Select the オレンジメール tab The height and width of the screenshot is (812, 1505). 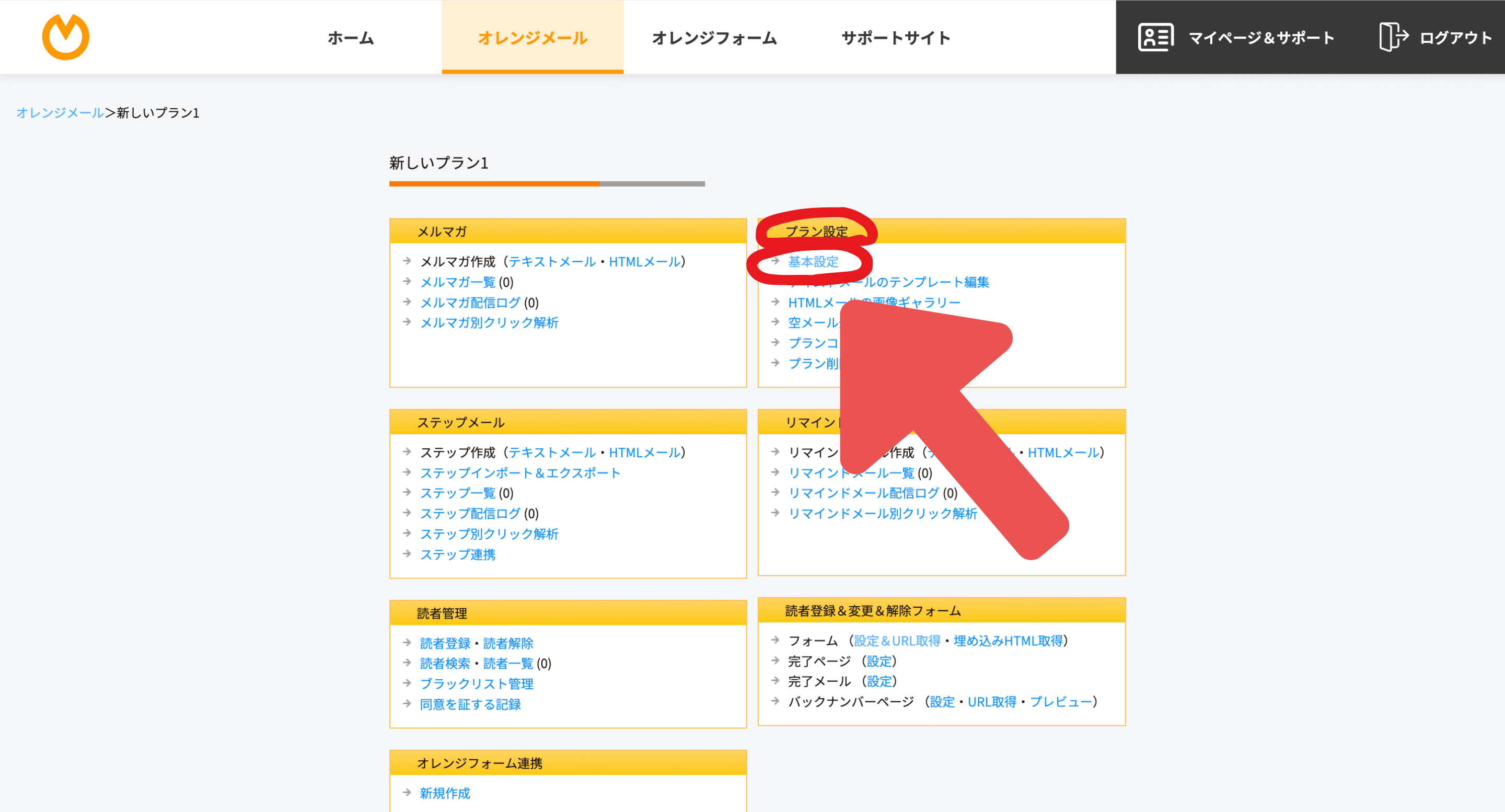coord(532,38)
